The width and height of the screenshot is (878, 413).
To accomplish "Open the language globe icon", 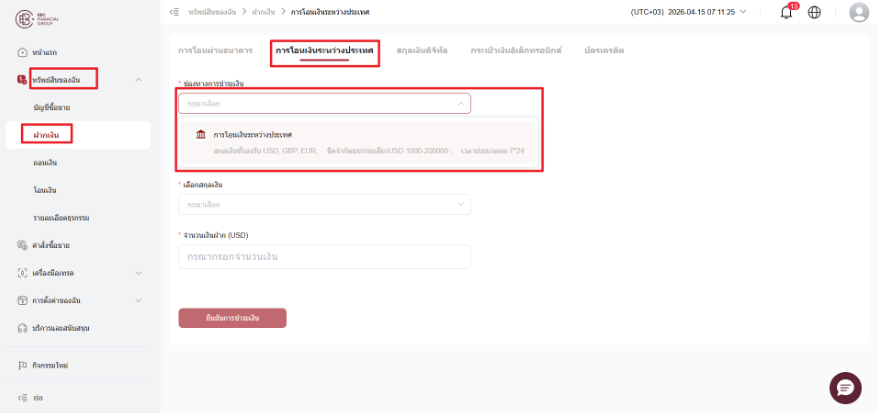I will pyautogui.click(x=814, y=12).
